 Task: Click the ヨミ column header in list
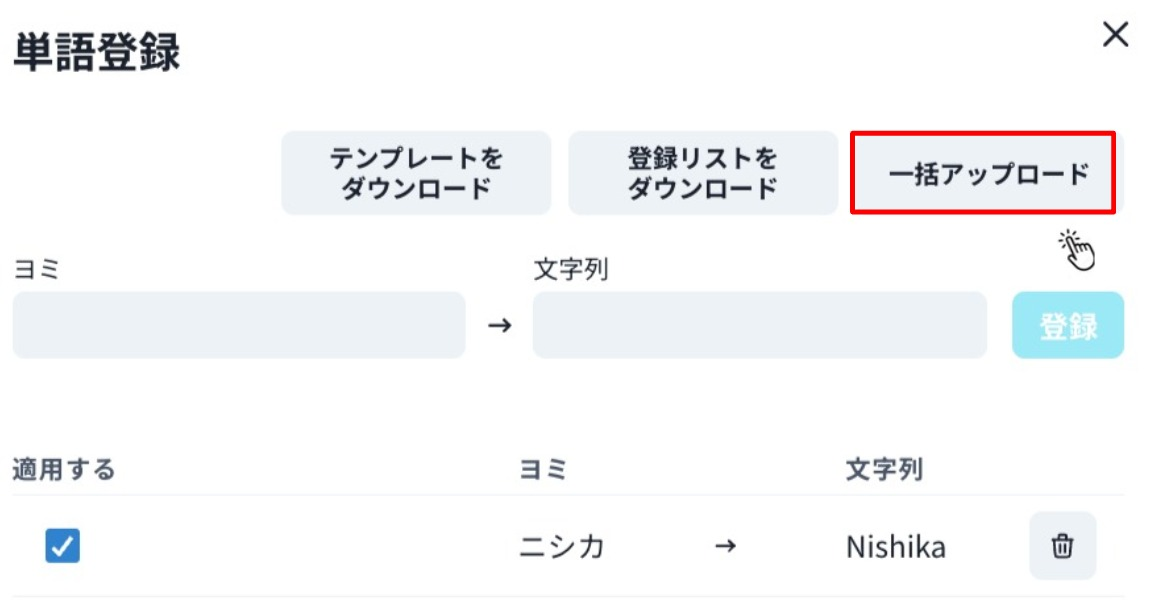coord(543,469)
